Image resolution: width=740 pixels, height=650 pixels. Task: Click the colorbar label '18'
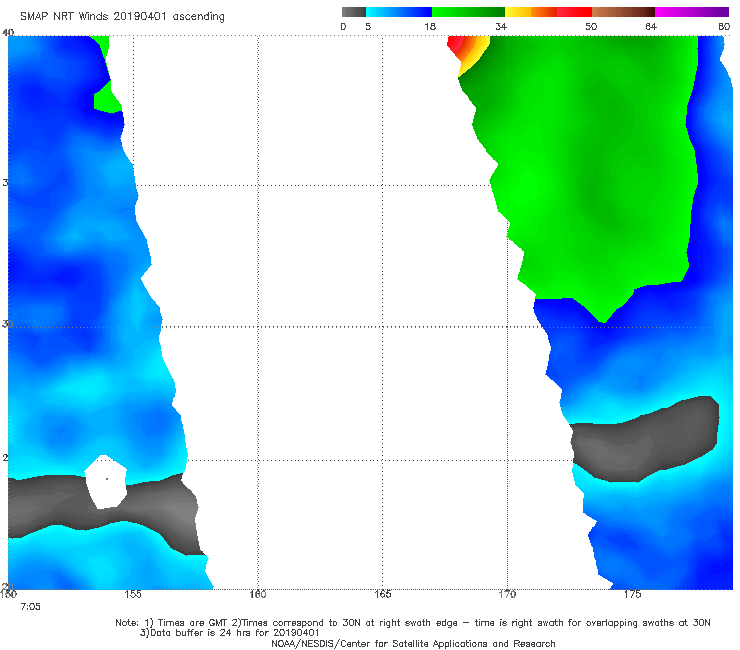[x=430, y=26]
